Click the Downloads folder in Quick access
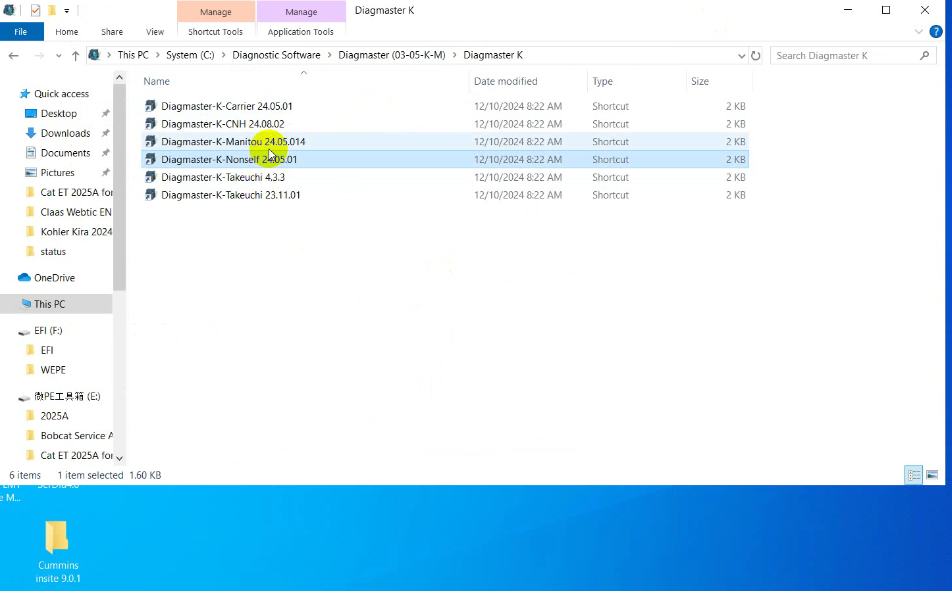The image size is (952, 591). tap(65, 133)
